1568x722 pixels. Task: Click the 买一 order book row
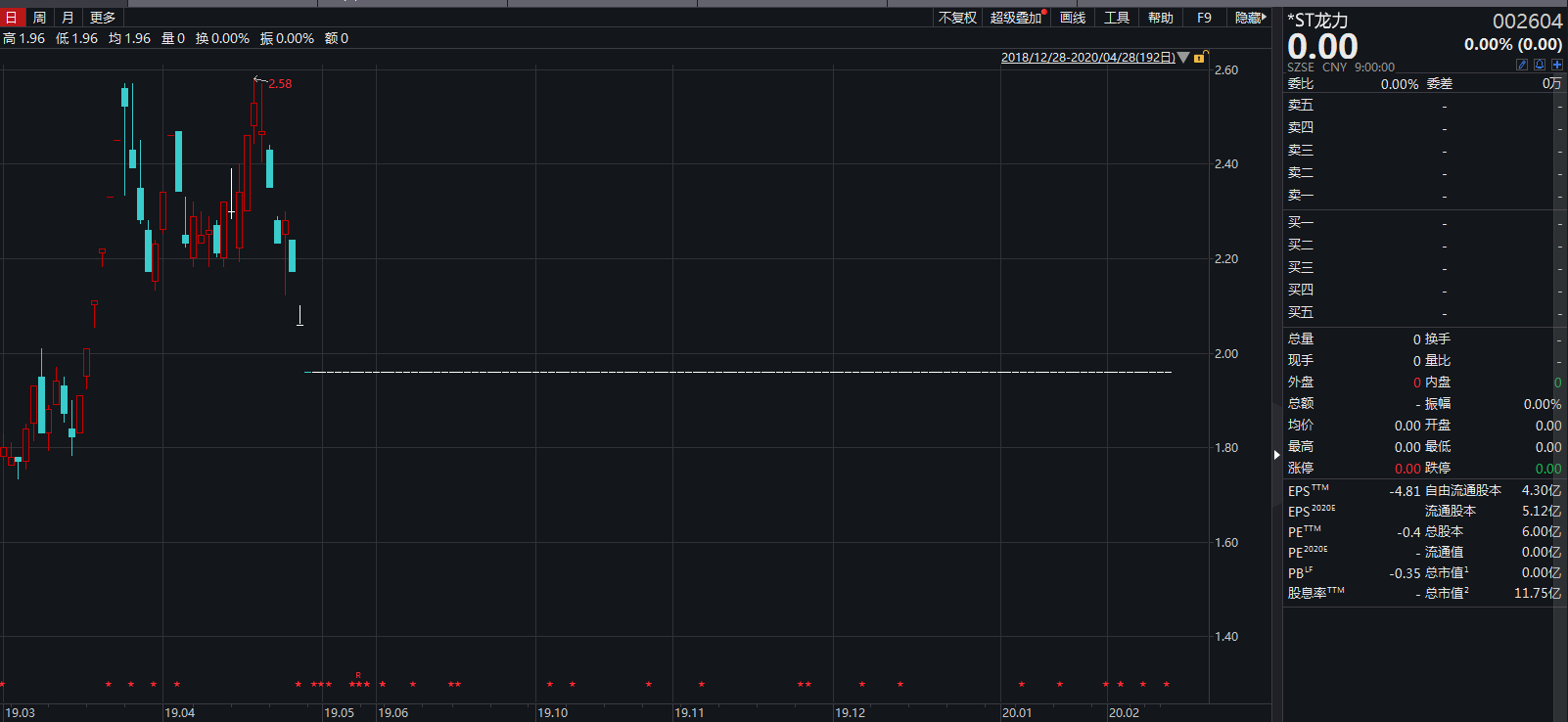click(x=1425, y=223)
